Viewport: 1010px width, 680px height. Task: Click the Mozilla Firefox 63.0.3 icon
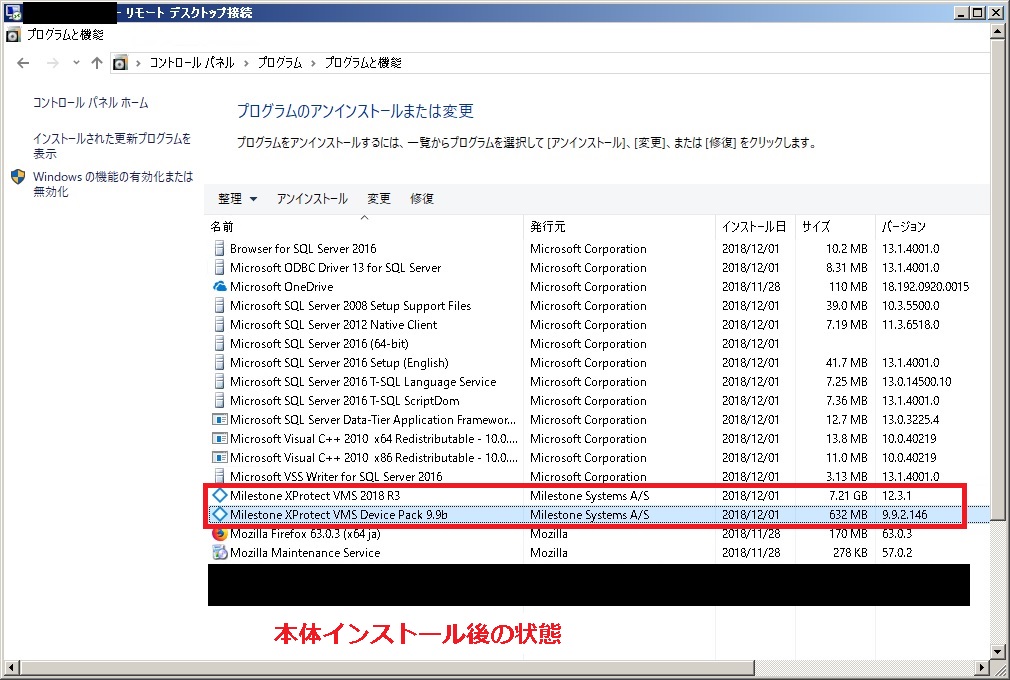220,534
